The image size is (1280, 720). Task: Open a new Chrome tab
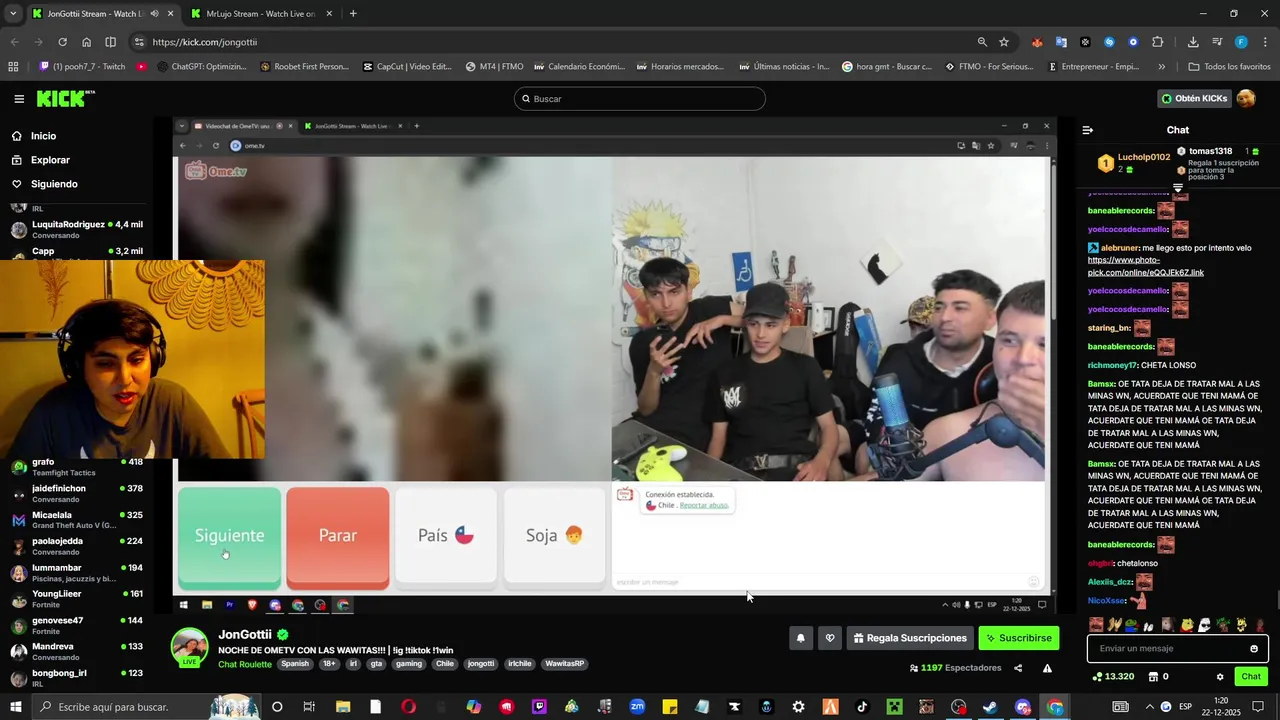click(353, 14)
